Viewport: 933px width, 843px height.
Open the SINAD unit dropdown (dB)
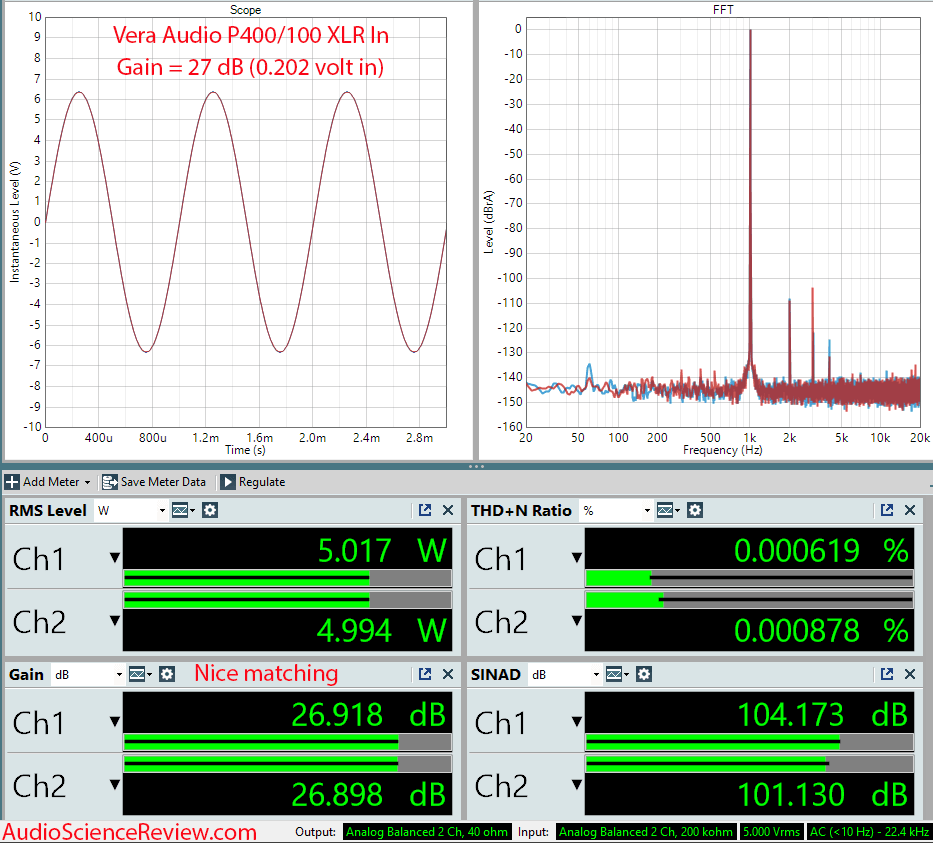[562, 674]
